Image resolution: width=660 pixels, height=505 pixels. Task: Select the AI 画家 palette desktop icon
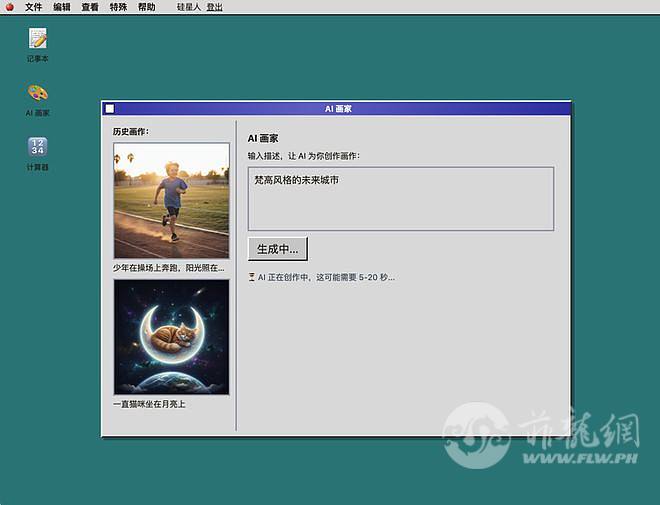pyautogui.click(x=38, y=94)
